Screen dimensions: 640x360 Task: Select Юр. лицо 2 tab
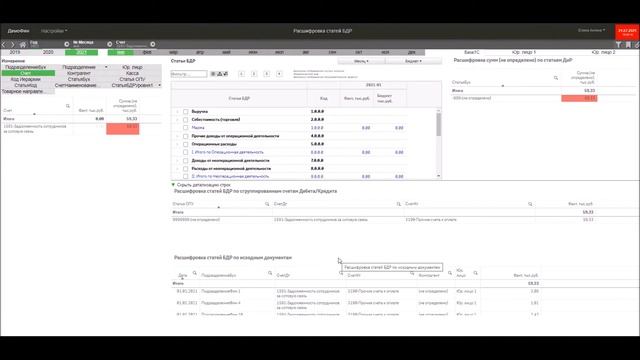coord(603,52)
